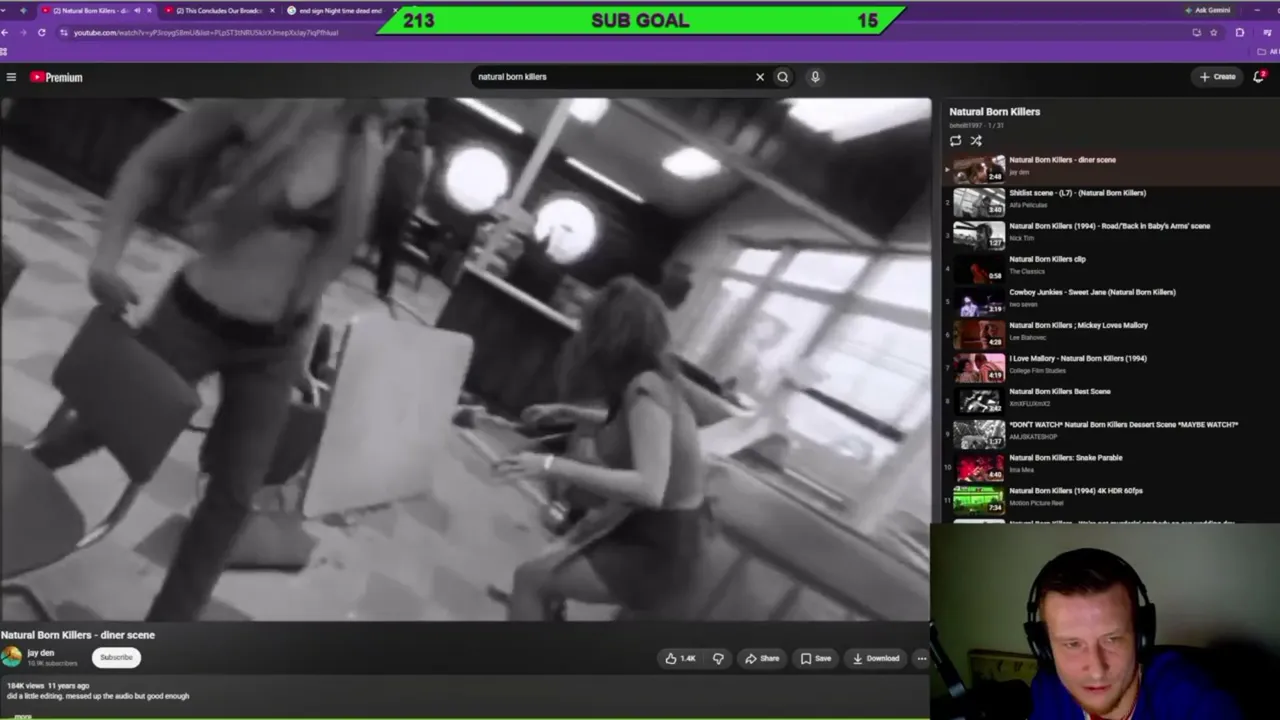Switch to This Concludes Our Broadcast tab
This screenshot has width=1280, height=720.
click(218, 10)
